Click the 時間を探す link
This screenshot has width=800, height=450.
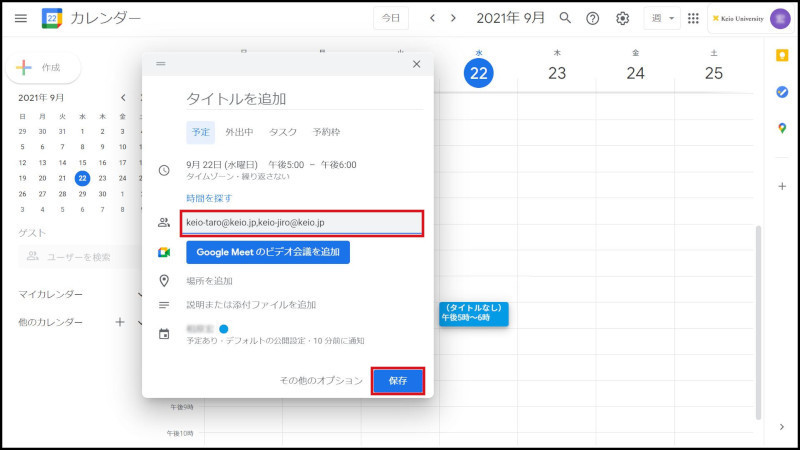tap(207, 198)
